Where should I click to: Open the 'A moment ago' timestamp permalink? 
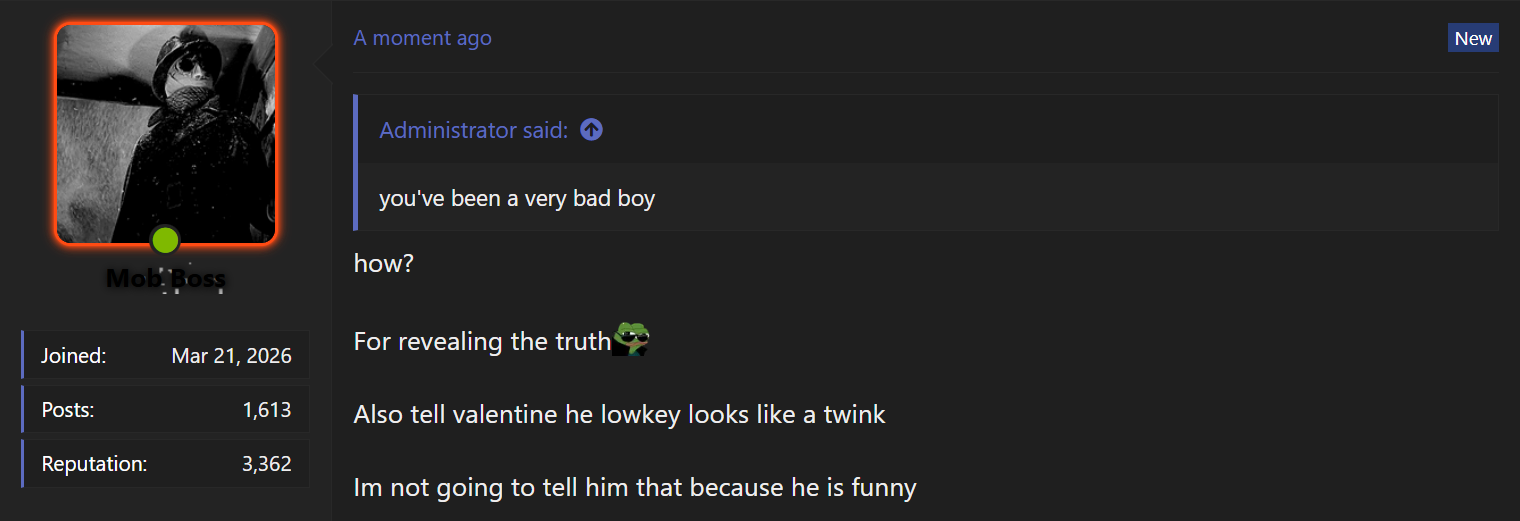(x=422, y=38)
